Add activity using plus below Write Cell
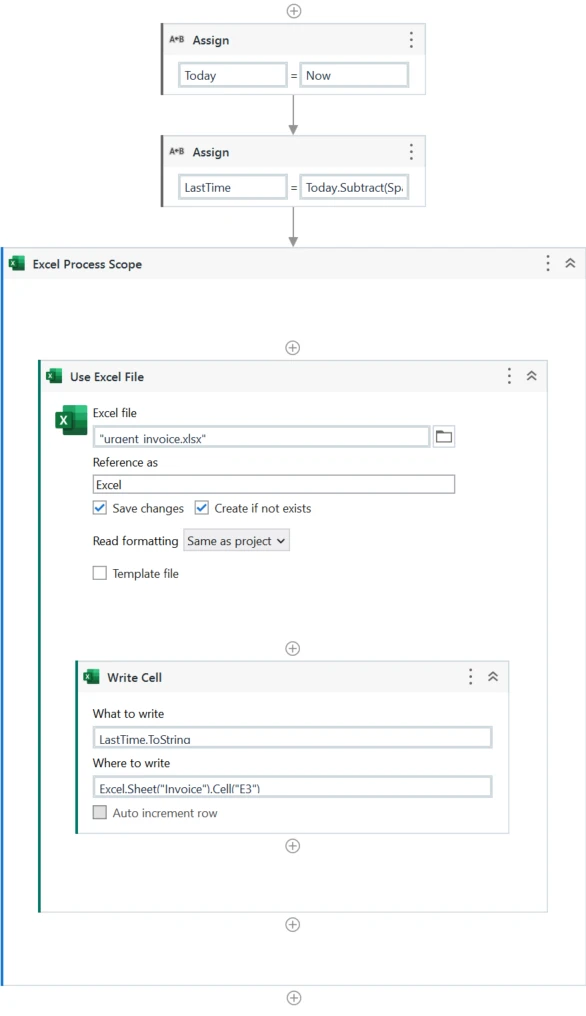The width and height of the screenshot is (586, 1016). tap(292, 846)
